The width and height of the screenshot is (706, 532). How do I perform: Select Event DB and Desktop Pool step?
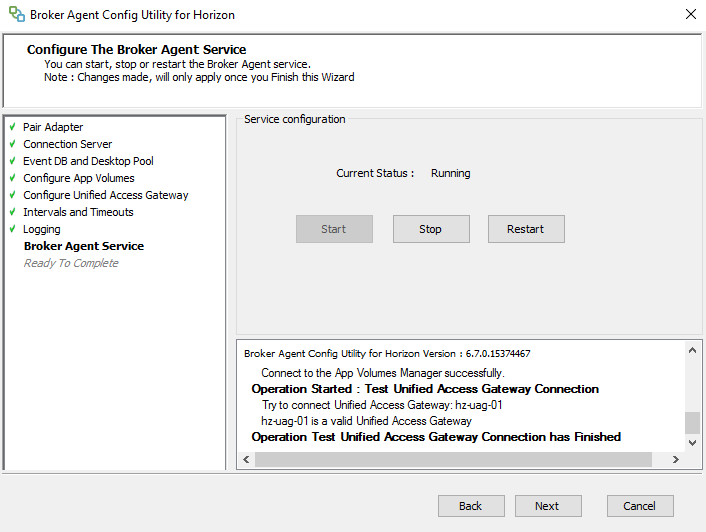click(88, 161)
